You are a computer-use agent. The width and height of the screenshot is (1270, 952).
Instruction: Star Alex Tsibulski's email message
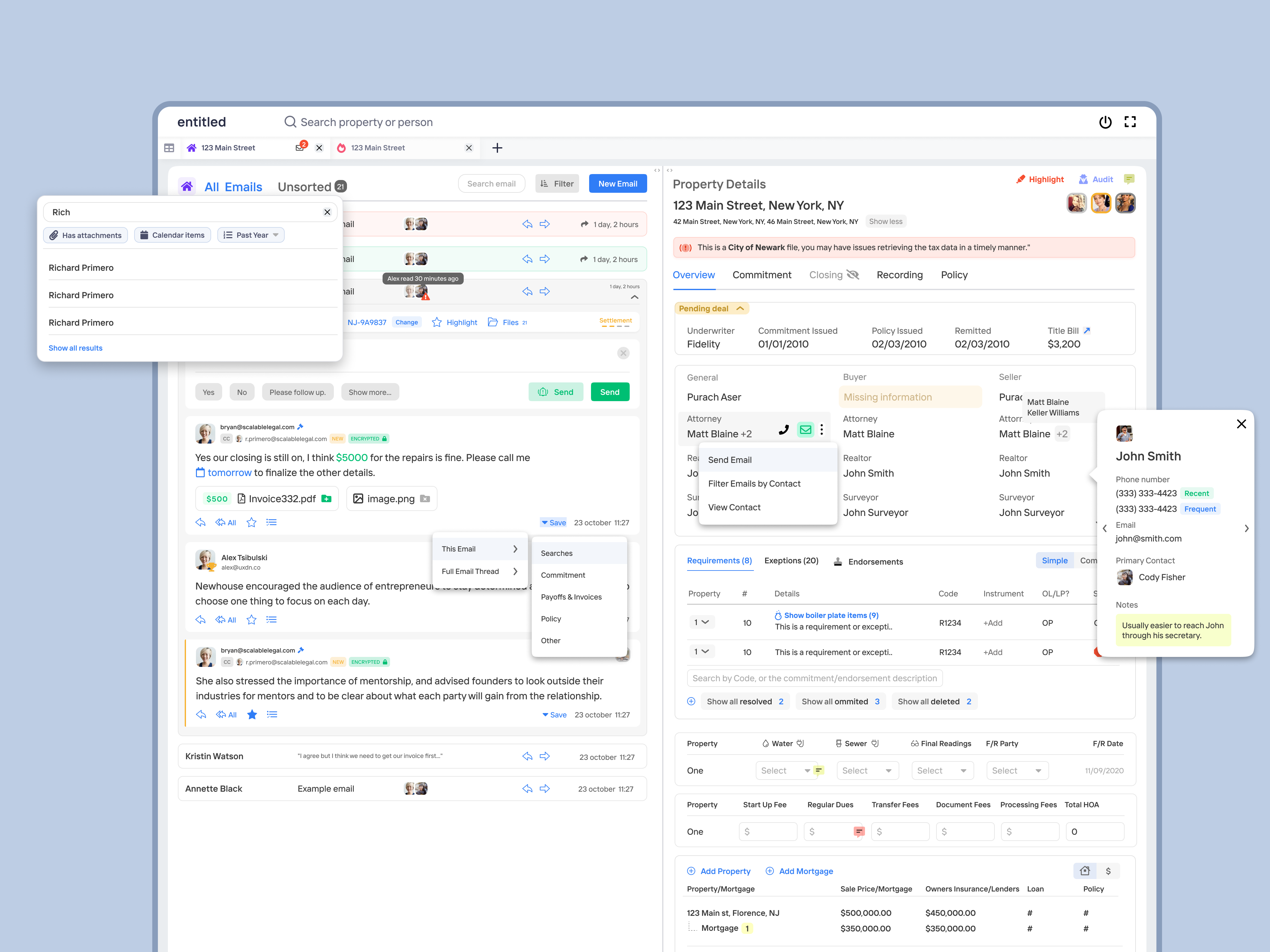[x=251, y=619]
